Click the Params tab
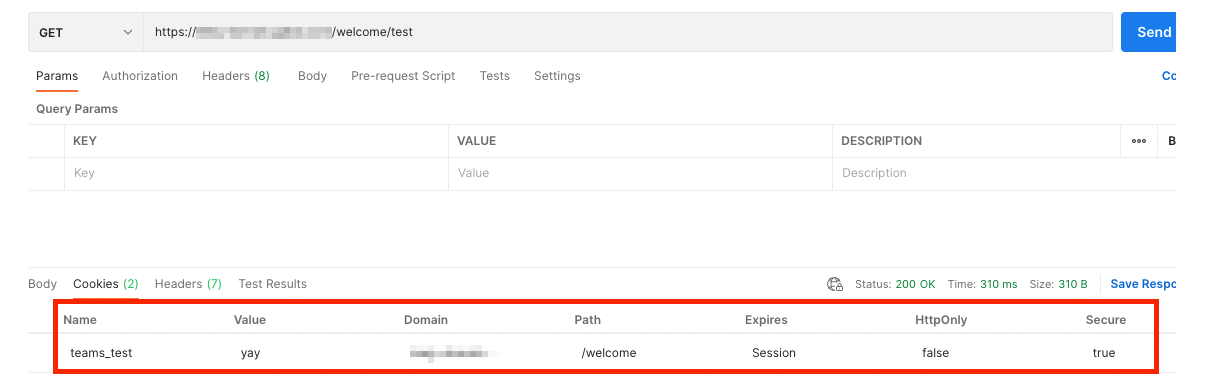Image resolution: width=1205 pixels, height=381 pixels. pos(57,76)
